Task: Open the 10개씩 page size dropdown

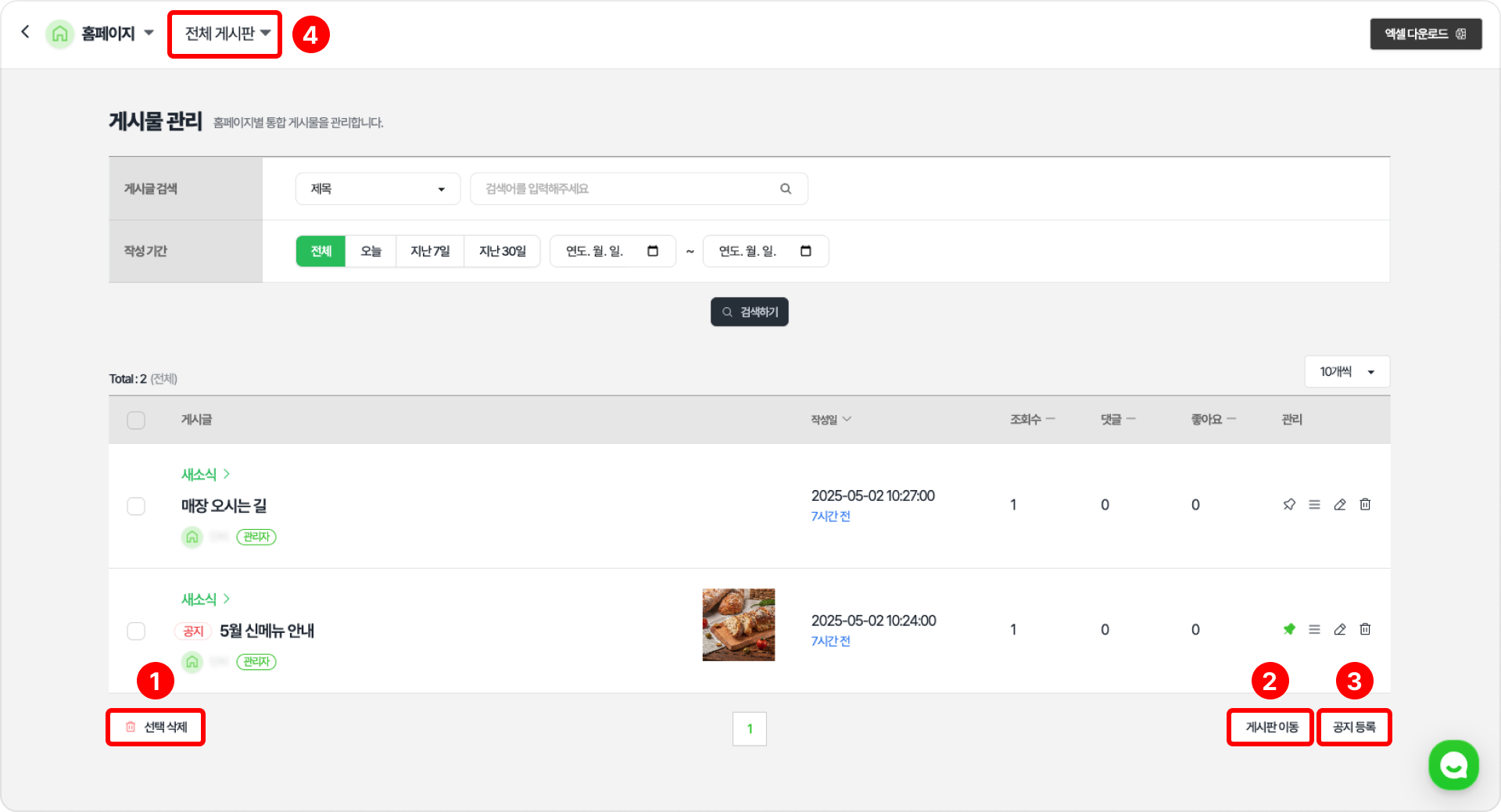Action: coord(1347,372)
